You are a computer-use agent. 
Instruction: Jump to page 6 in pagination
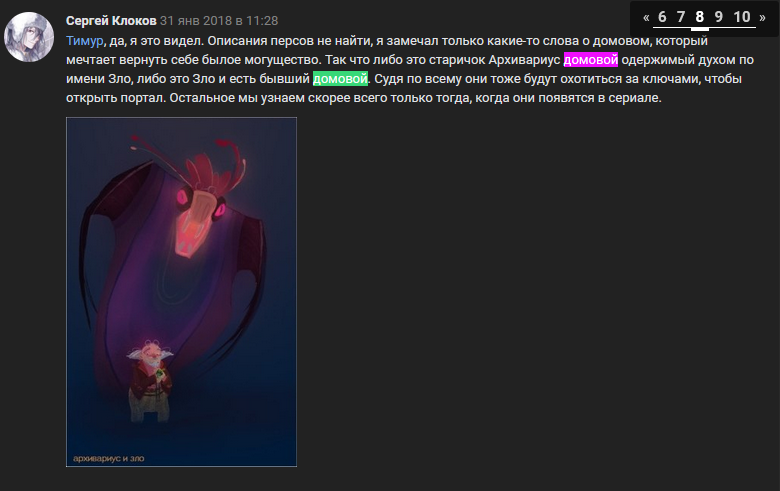(662, 17)
